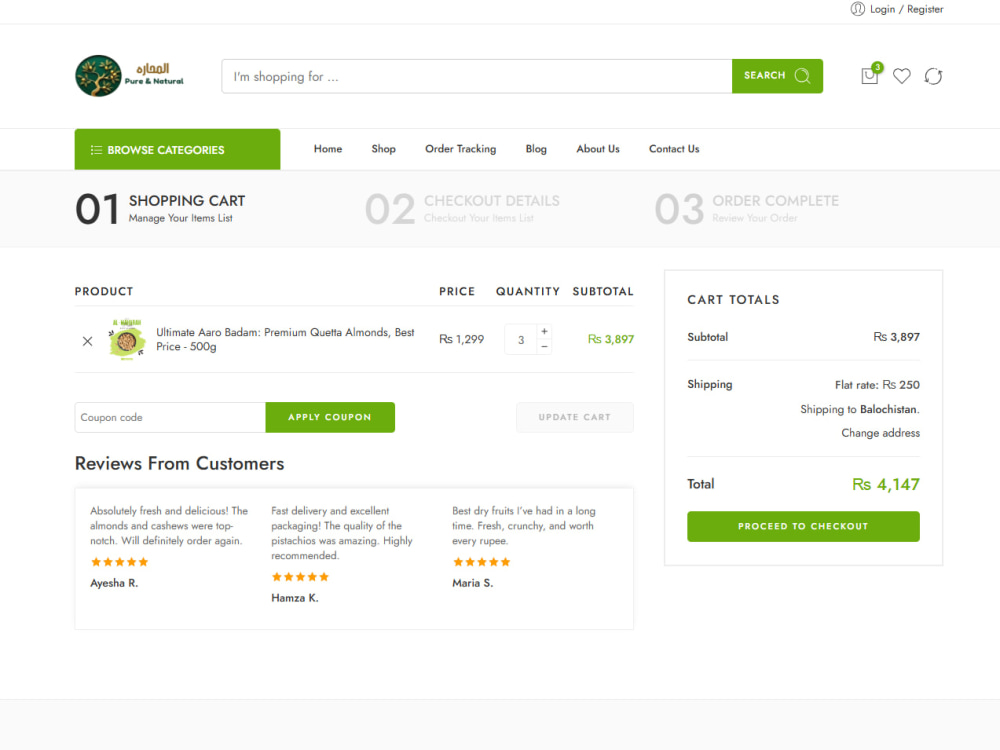Screen dimensions: 1000x750
Task: Focus the I'm shopping for search field
Action: point(477,77)
